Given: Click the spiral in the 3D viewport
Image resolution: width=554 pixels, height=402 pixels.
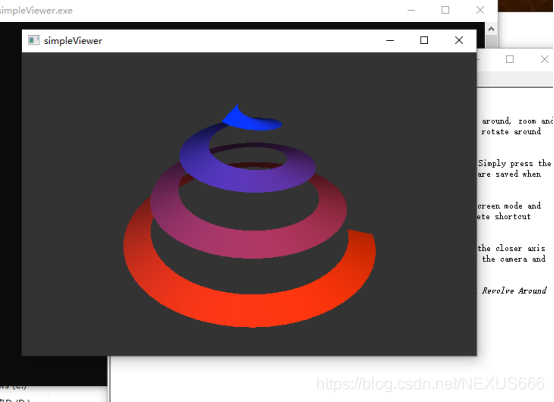Looking at the screenshot, I should pos(249,217).
